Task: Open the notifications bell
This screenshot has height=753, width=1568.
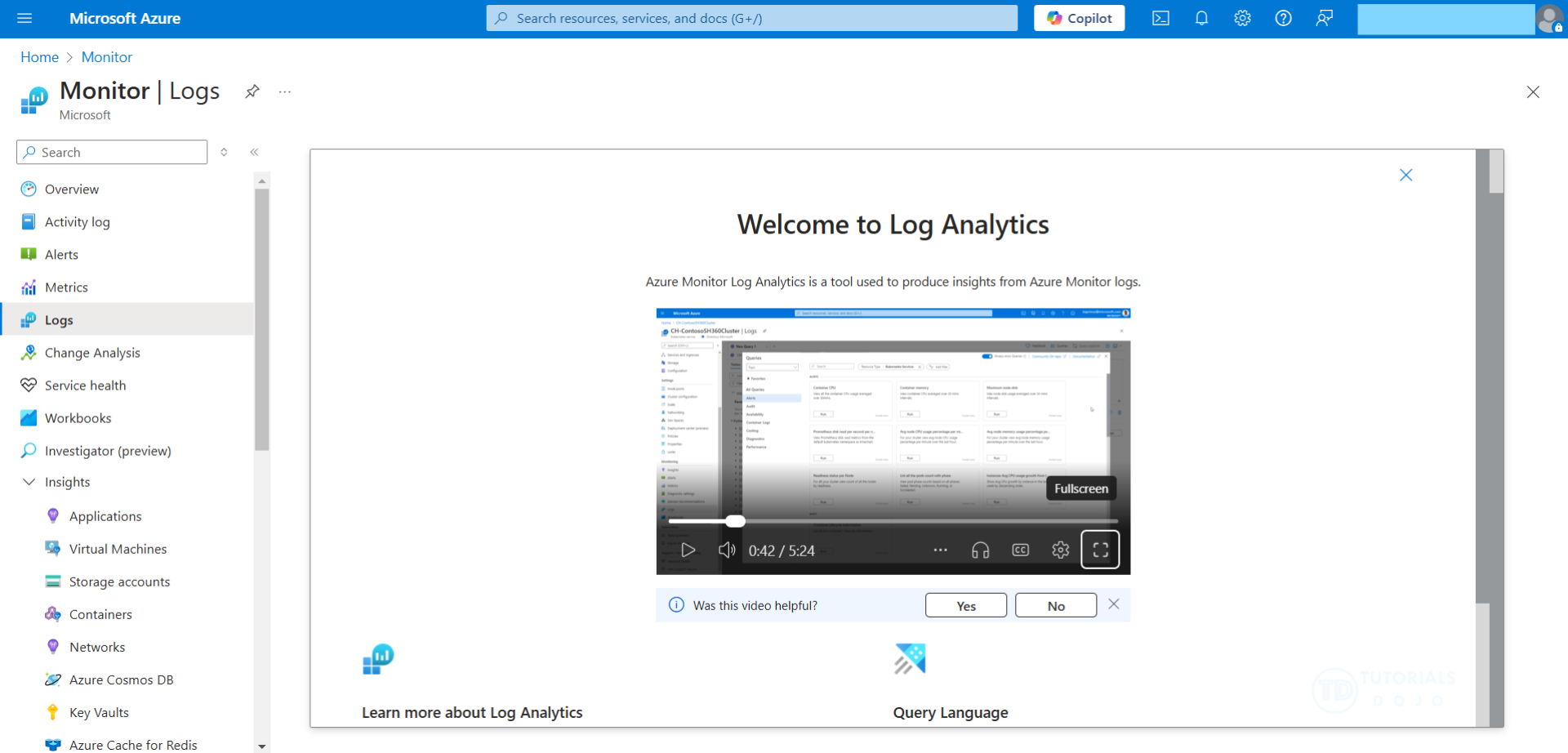Action: click(1201, 18)
